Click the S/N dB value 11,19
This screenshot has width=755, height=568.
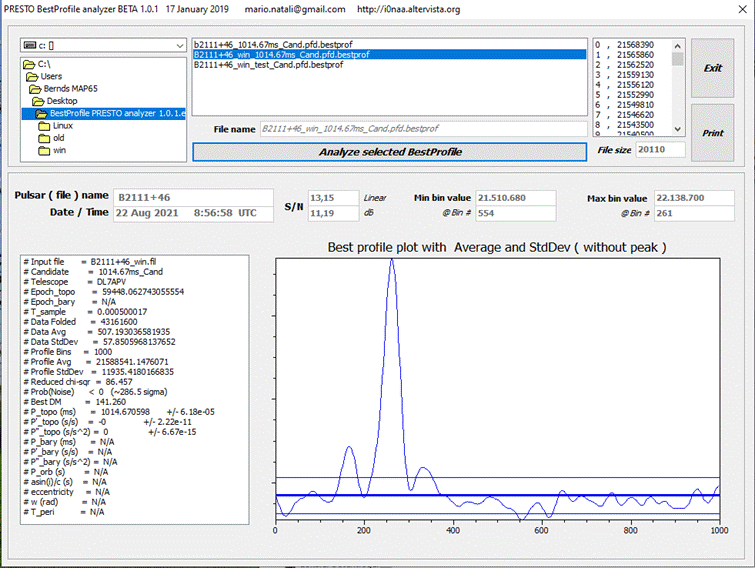tap(333, 213)
